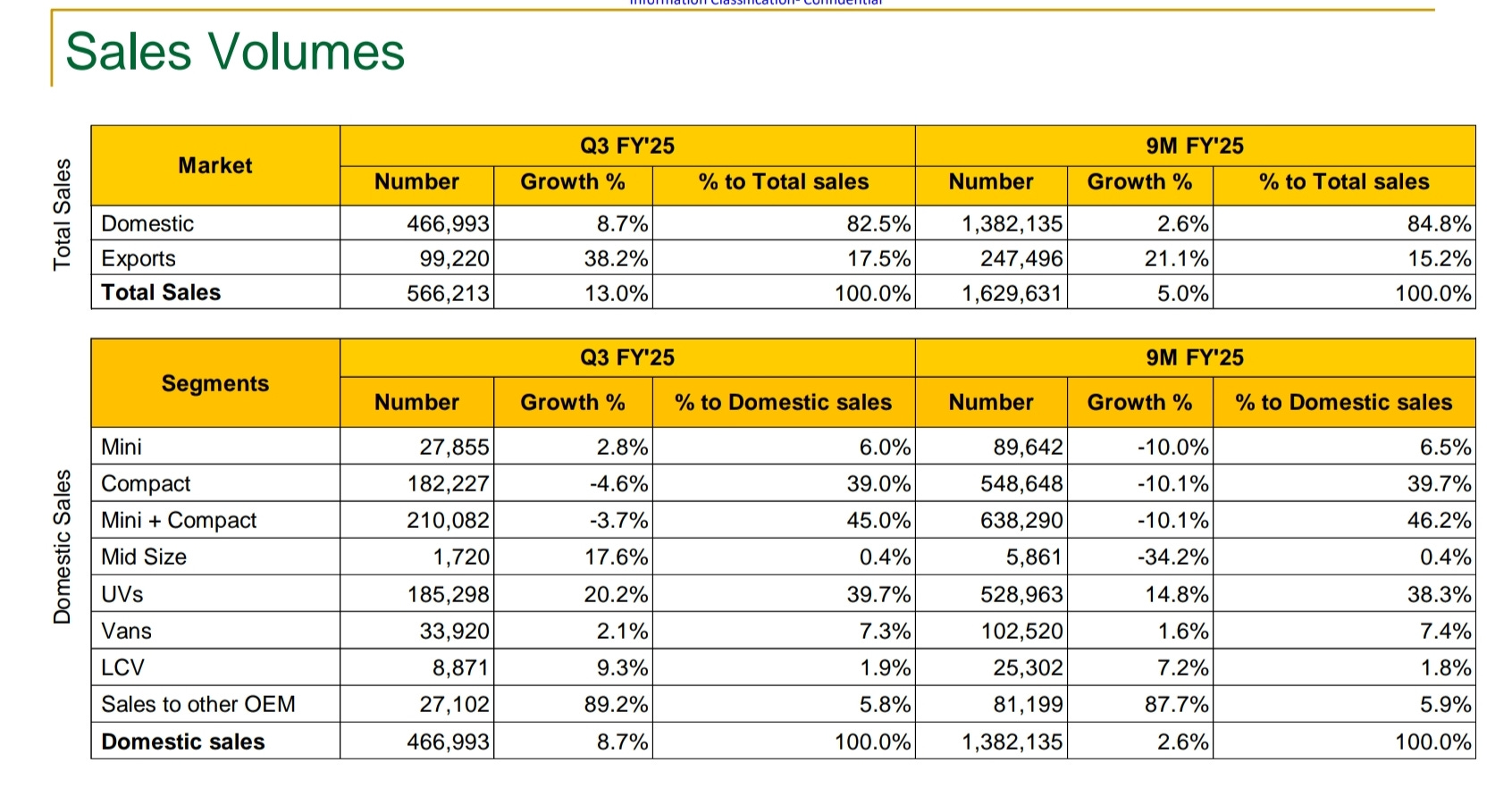The height and width of the screenshot is (788, 1512).
Task: Click the Domestic share value 82.5%
Action: point(879,223)
